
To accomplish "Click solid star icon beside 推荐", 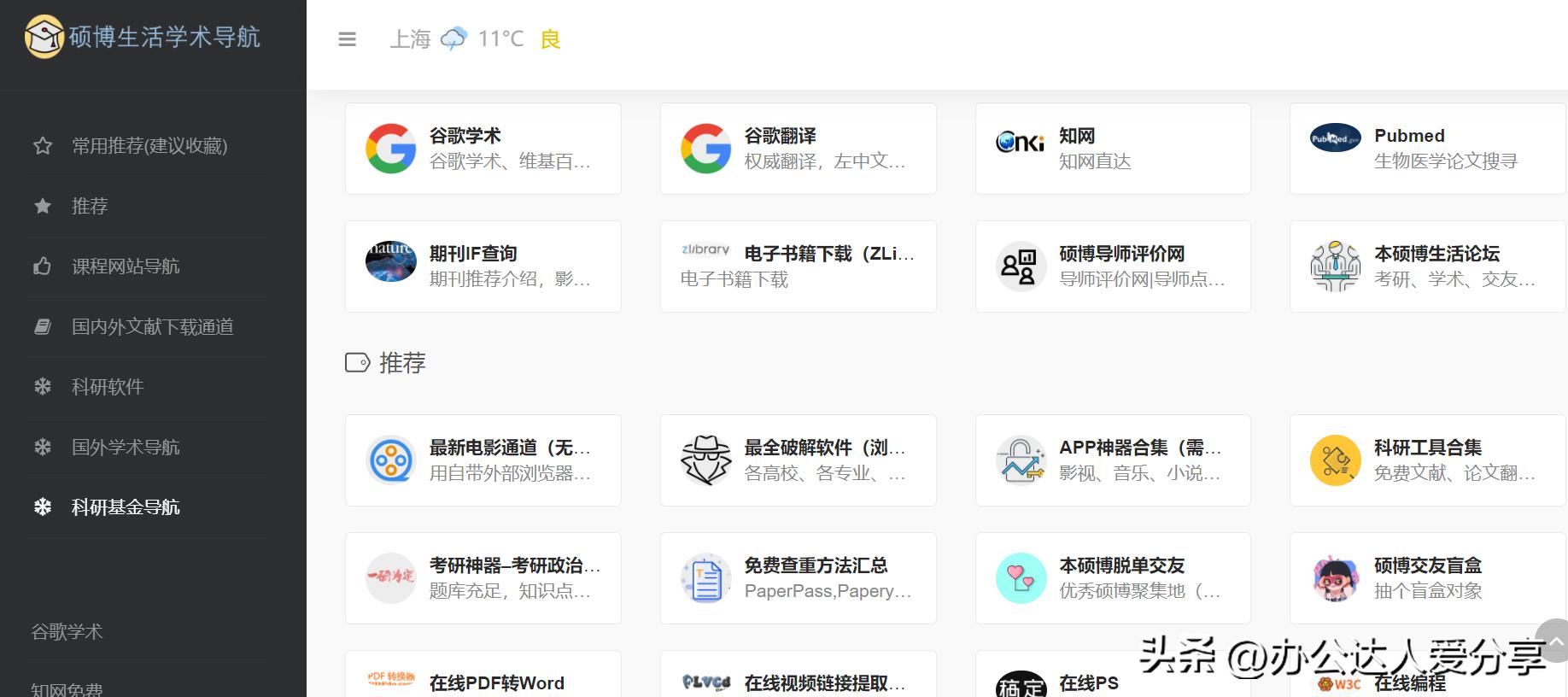I will pos(43,206).
